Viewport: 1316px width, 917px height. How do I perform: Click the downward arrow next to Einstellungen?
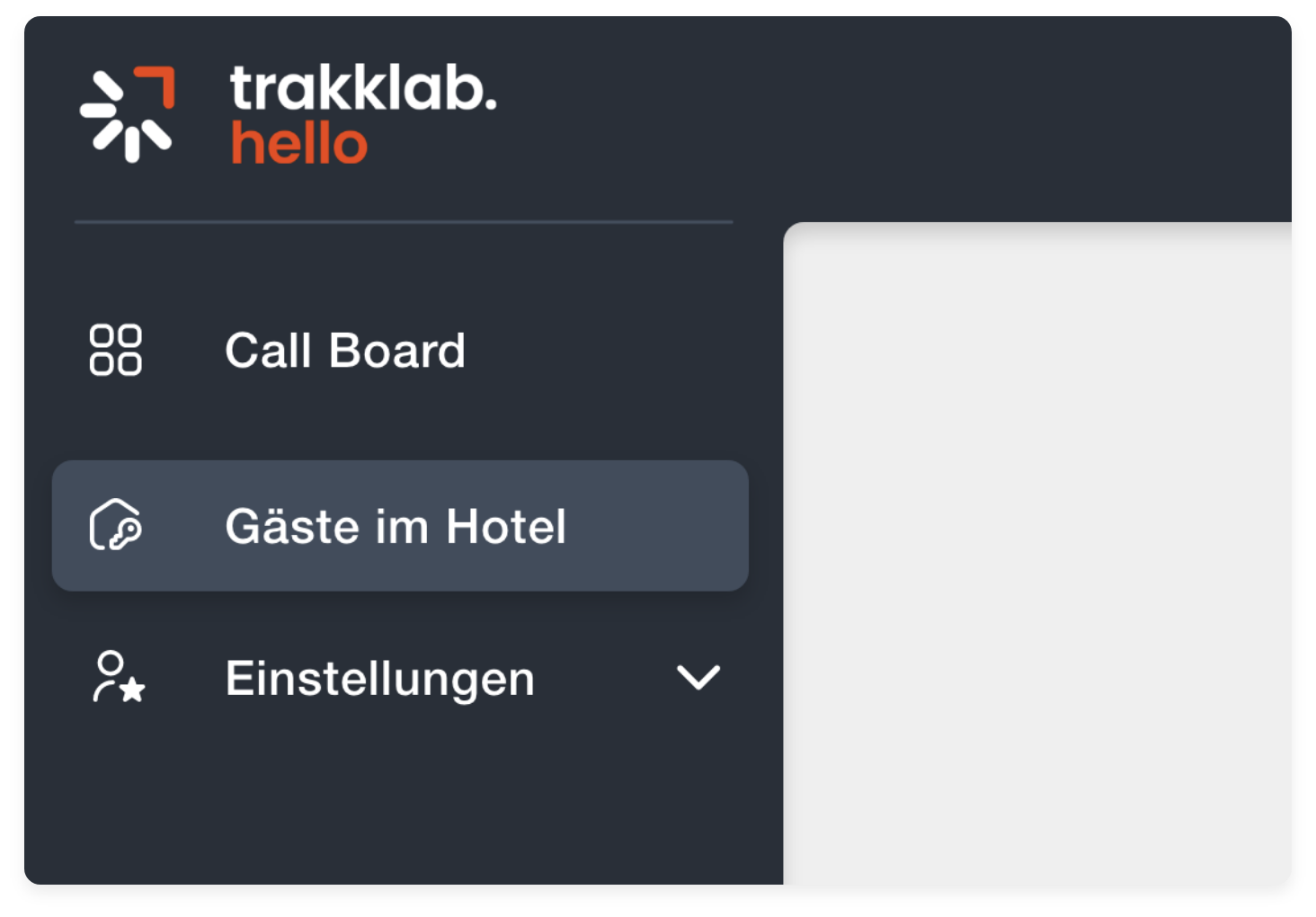click(x=698, y=678)
